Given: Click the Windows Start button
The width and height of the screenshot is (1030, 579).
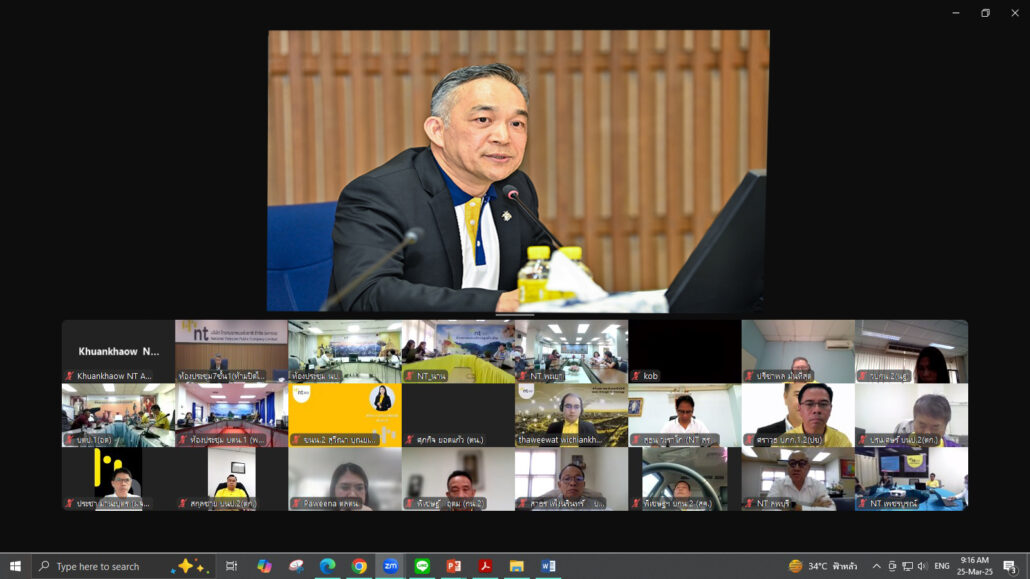Looking at the screenshot, I should (15, 566).
